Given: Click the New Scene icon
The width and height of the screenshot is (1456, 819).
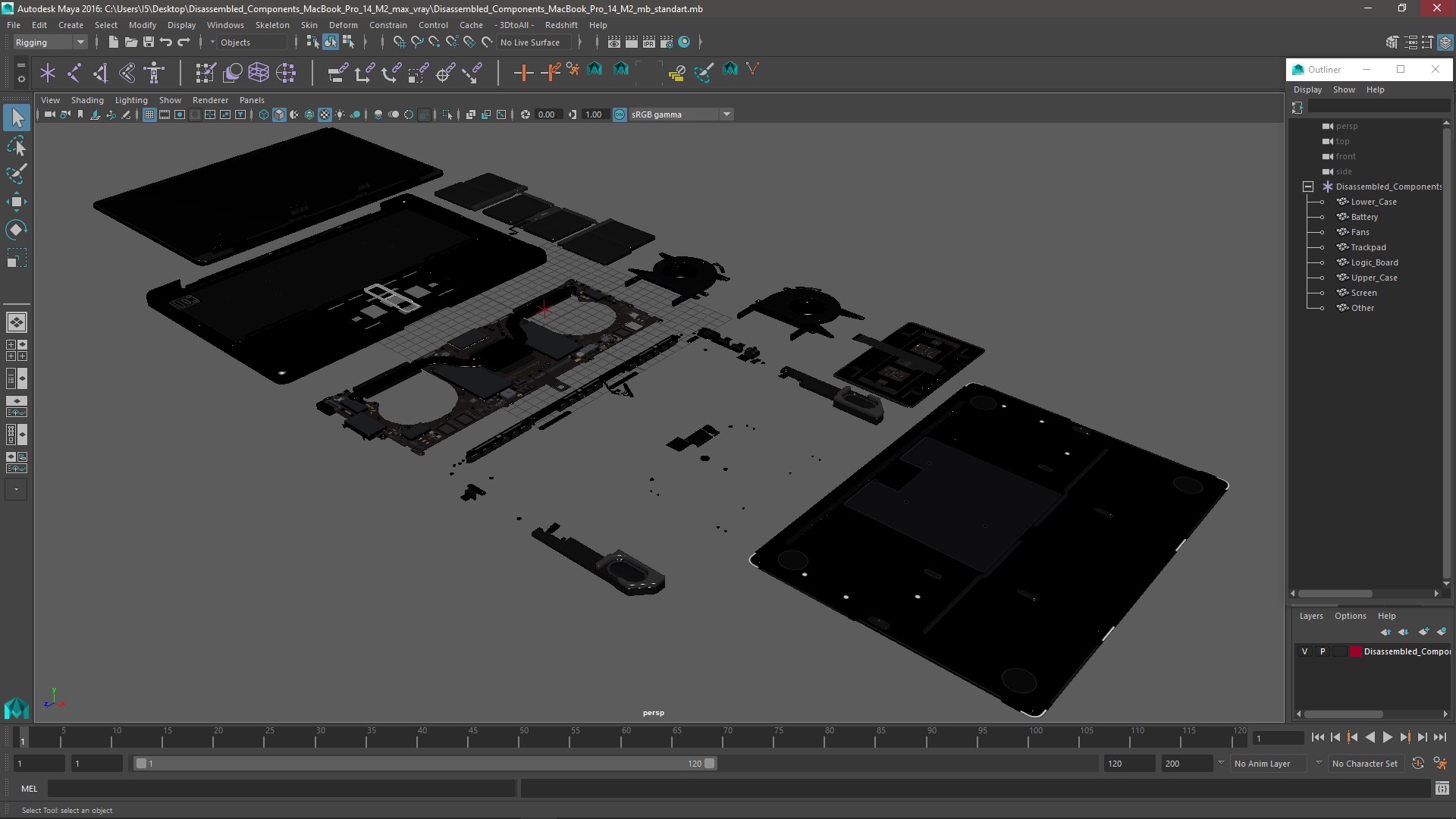Looking at the screenshot, I should pyautogui.click(x=114, y=42).
